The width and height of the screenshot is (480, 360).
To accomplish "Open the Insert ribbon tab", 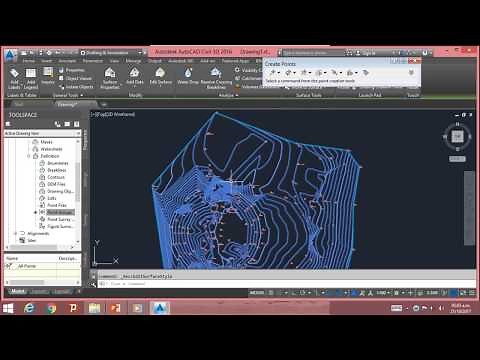I will [x=47, y=61].
